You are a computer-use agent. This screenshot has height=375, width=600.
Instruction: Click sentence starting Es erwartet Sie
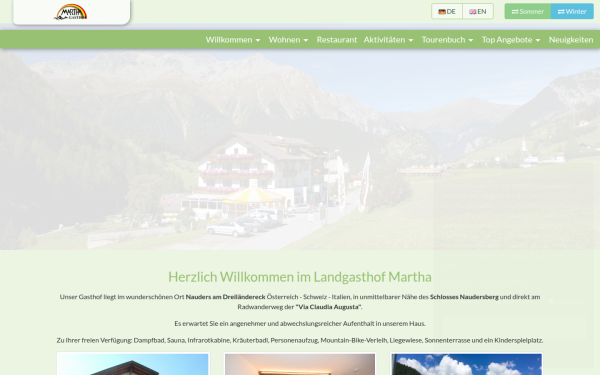coord(300,324)
